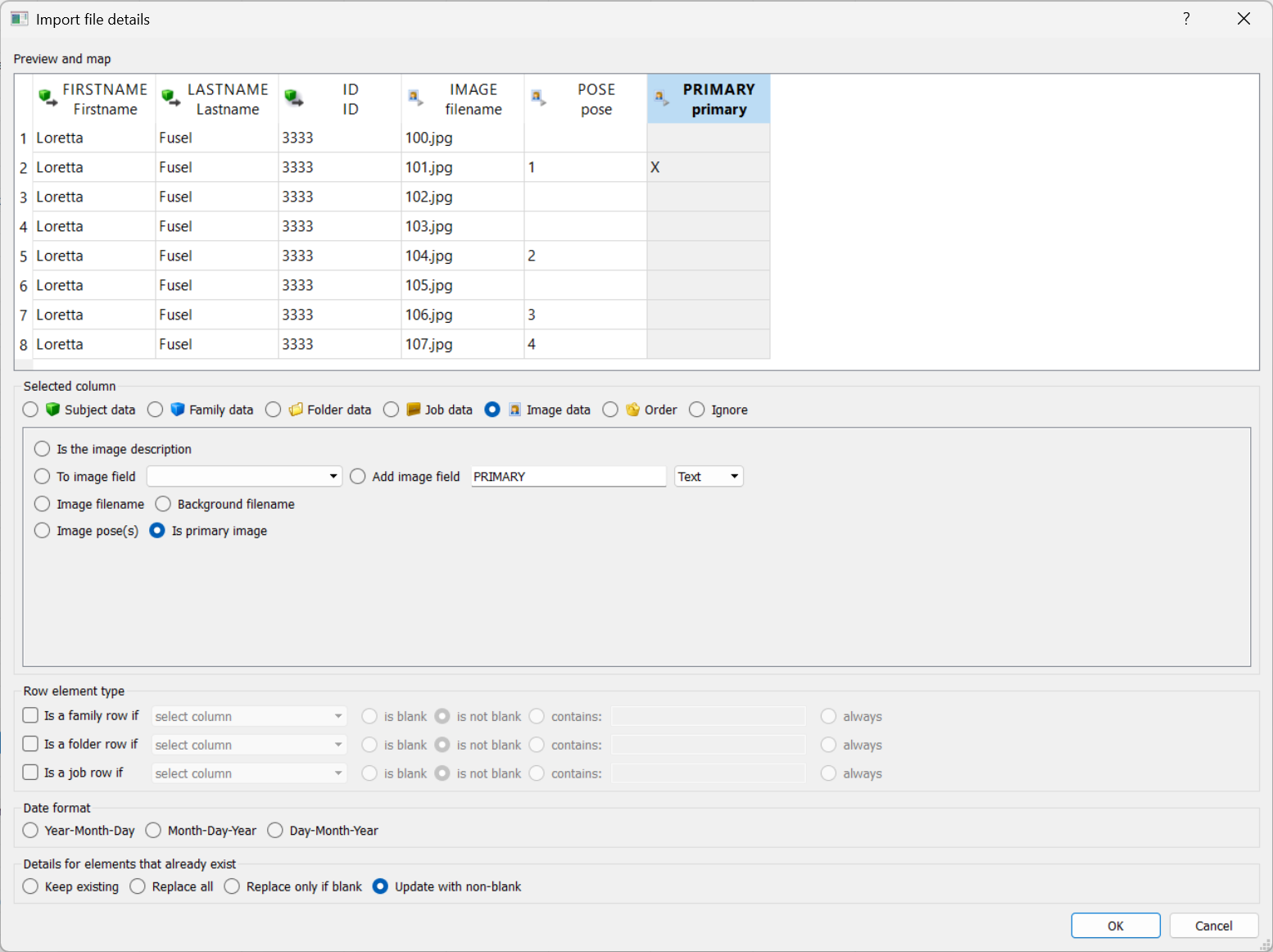Click the 101.jpg cell
1273x952 pixels.
click(463, 167)
